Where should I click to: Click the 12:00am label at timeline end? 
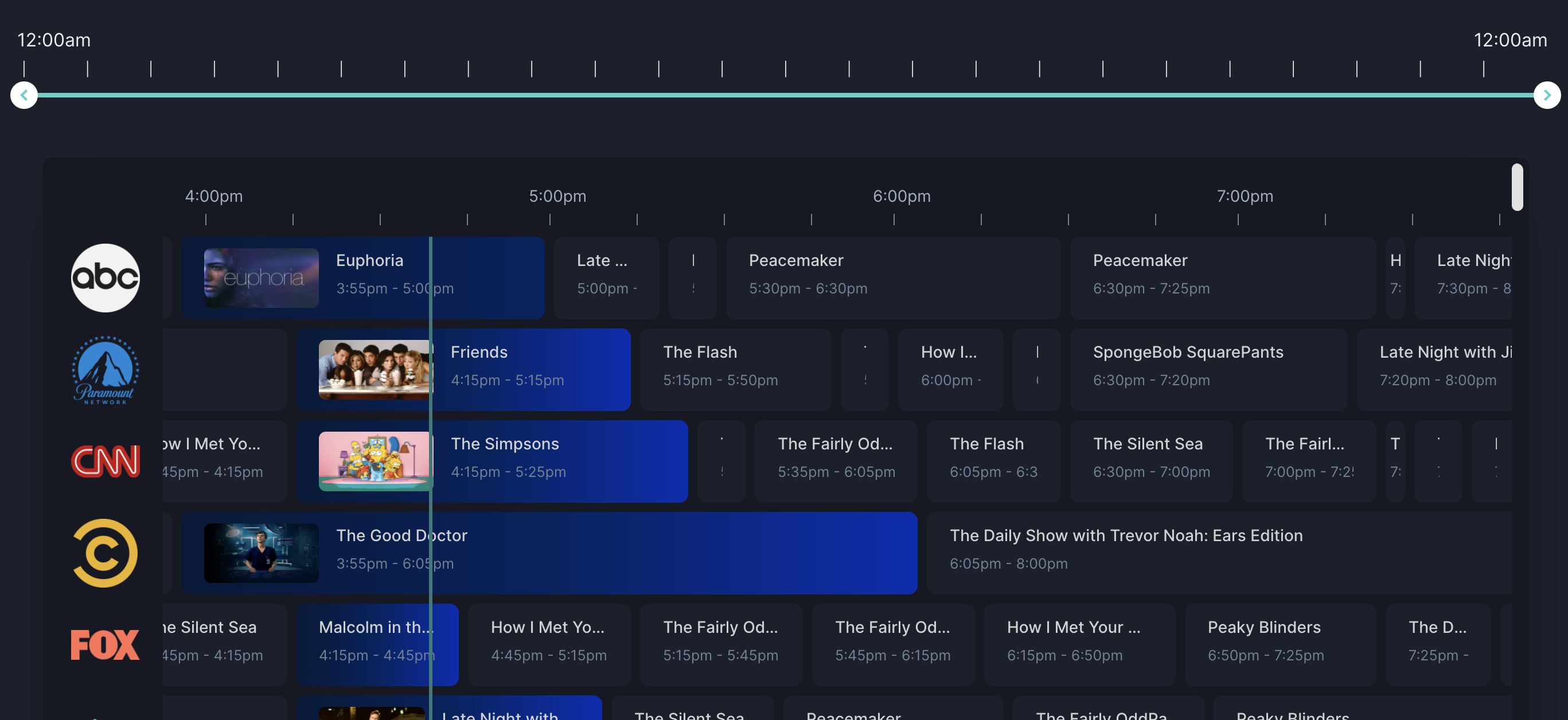click(1510, 40)
